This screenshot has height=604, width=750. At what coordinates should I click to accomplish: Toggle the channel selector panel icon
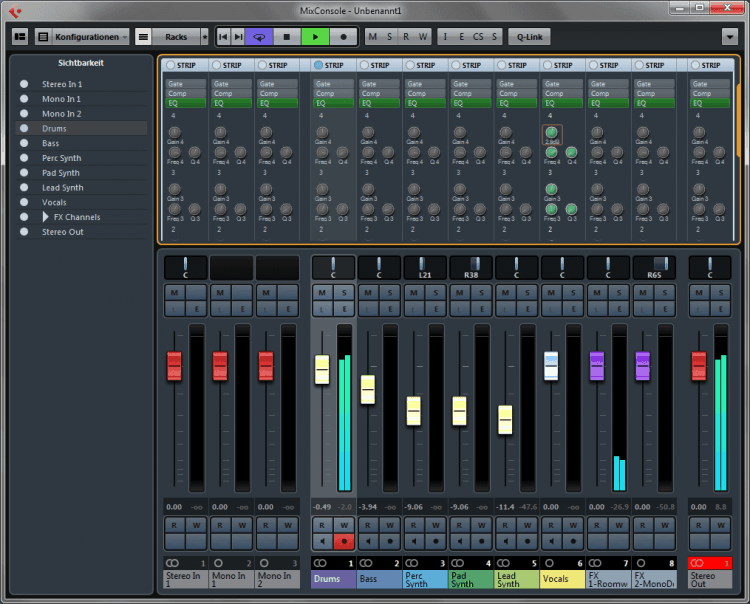(20, 37)
